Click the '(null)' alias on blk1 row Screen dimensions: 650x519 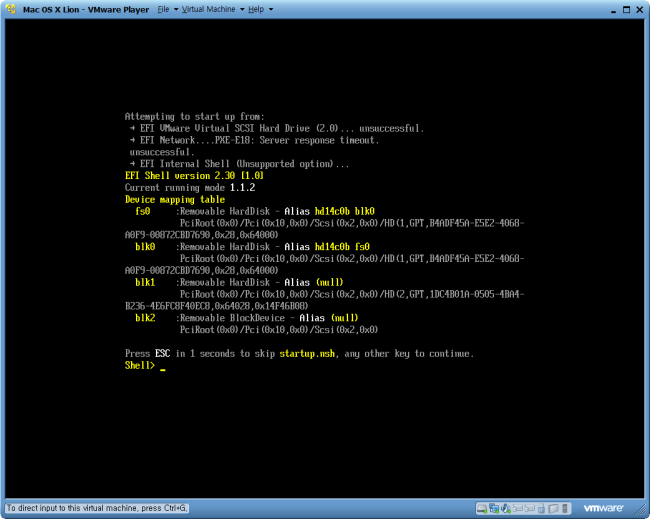(330, 282)
